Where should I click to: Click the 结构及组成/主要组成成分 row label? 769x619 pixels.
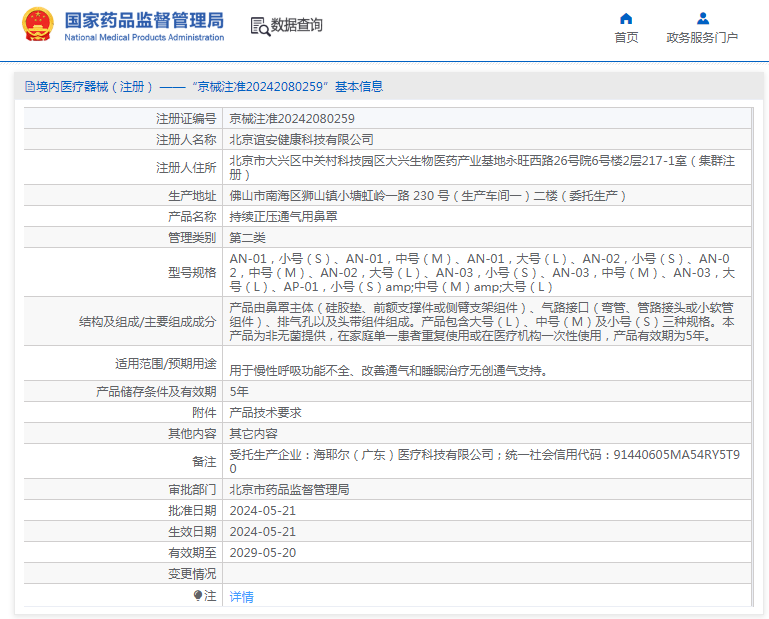[x=147, y=321]
